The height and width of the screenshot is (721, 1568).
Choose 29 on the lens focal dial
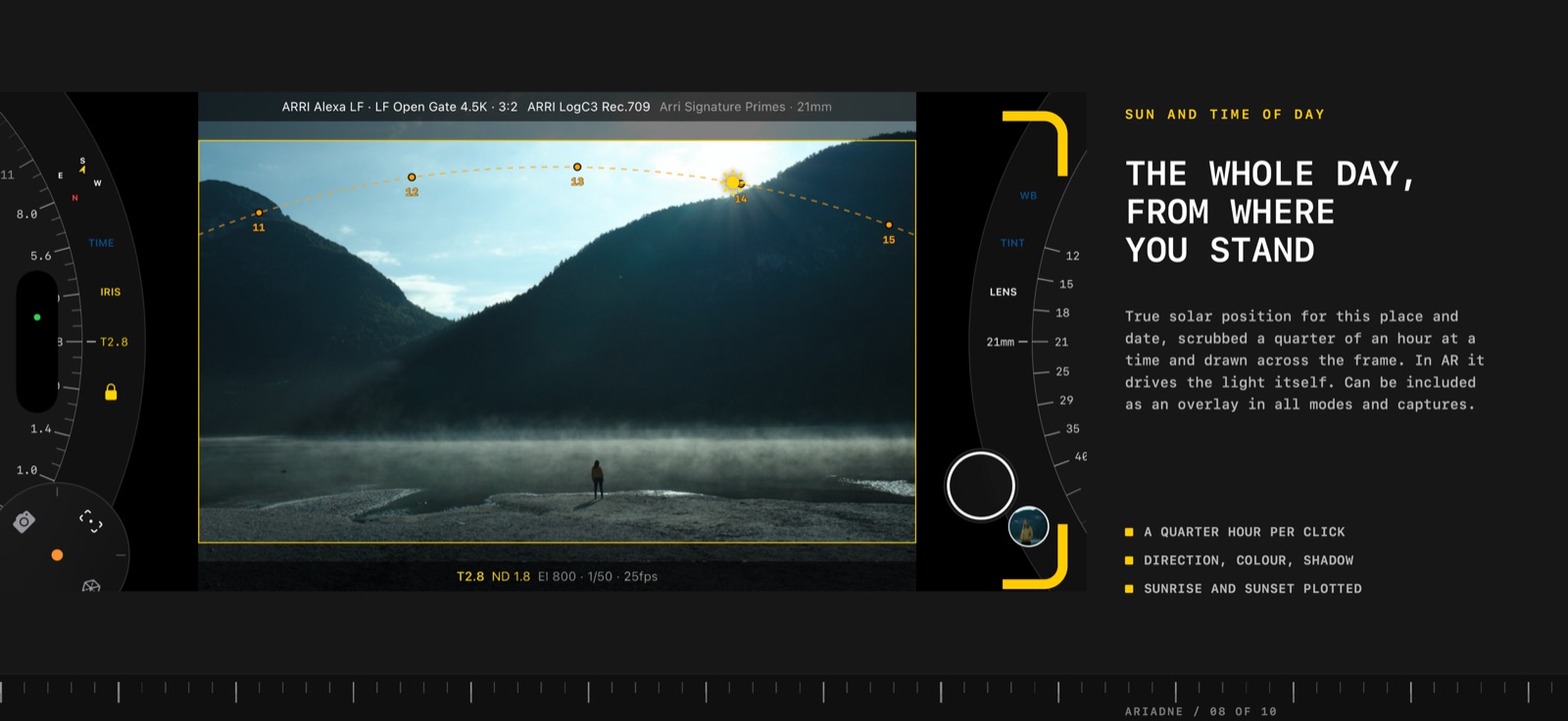pyautogui.click(x=1066, y=401)
